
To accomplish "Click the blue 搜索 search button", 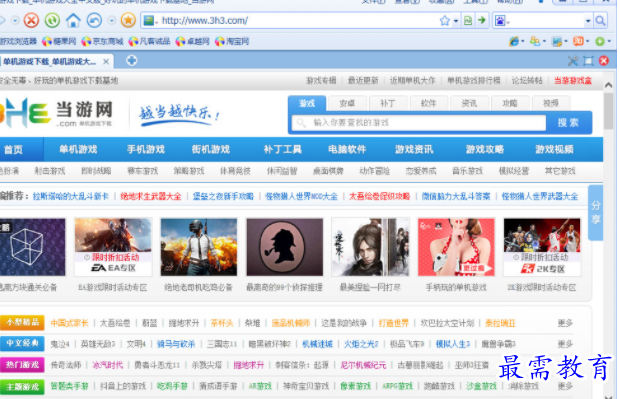I will [568, 123].
